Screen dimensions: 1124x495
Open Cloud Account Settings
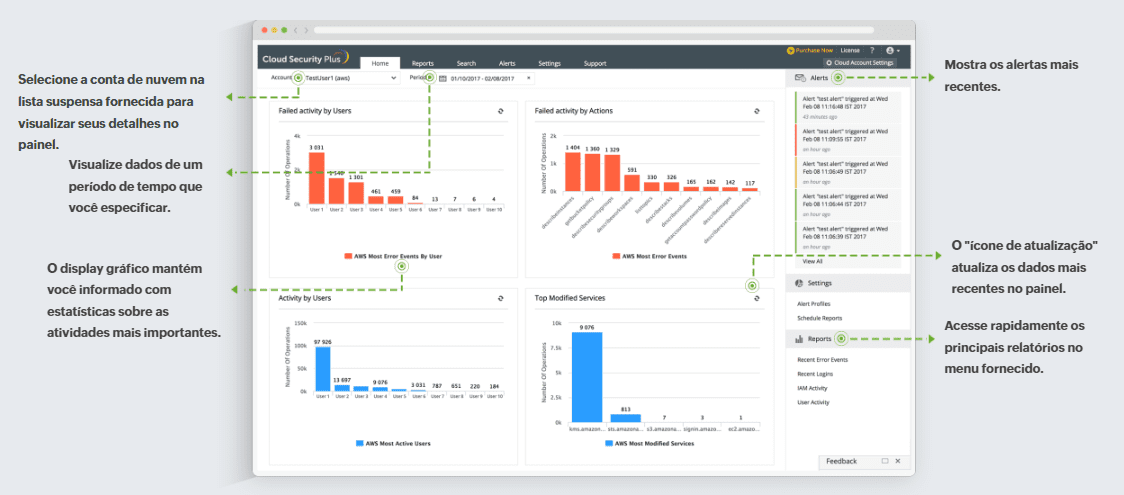click(865, 62)
